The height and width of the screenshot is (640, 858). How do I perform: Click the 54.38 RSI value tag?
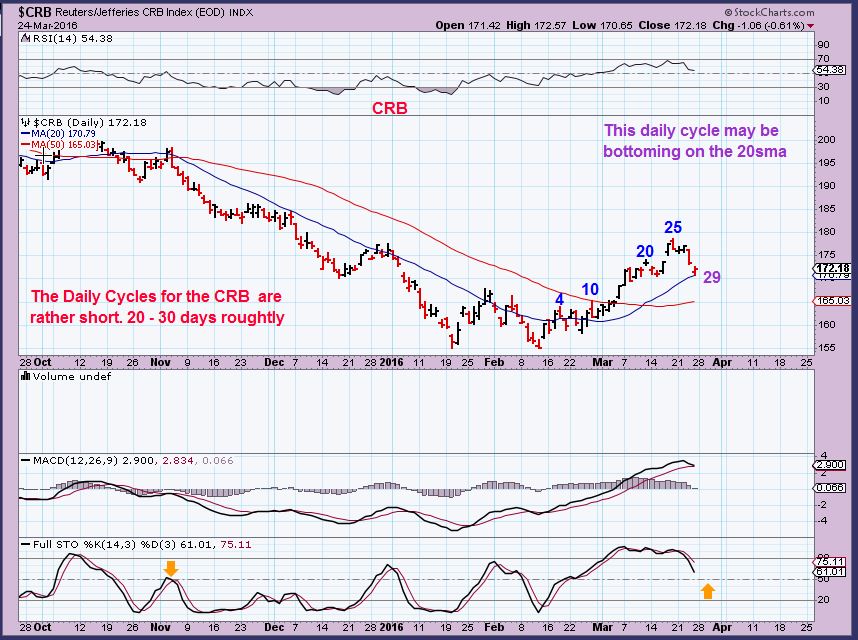(x=830, y=70)
